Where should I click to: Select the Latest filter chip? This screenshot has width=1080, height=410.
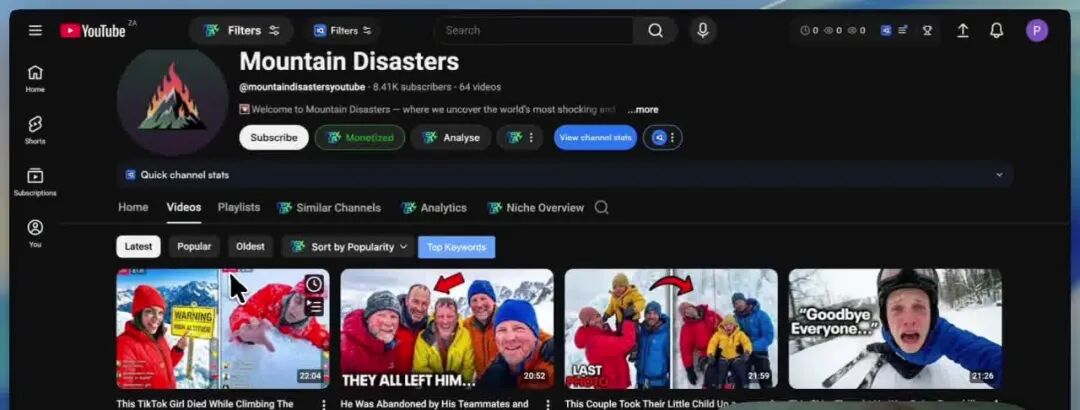(x=138, y=247)
